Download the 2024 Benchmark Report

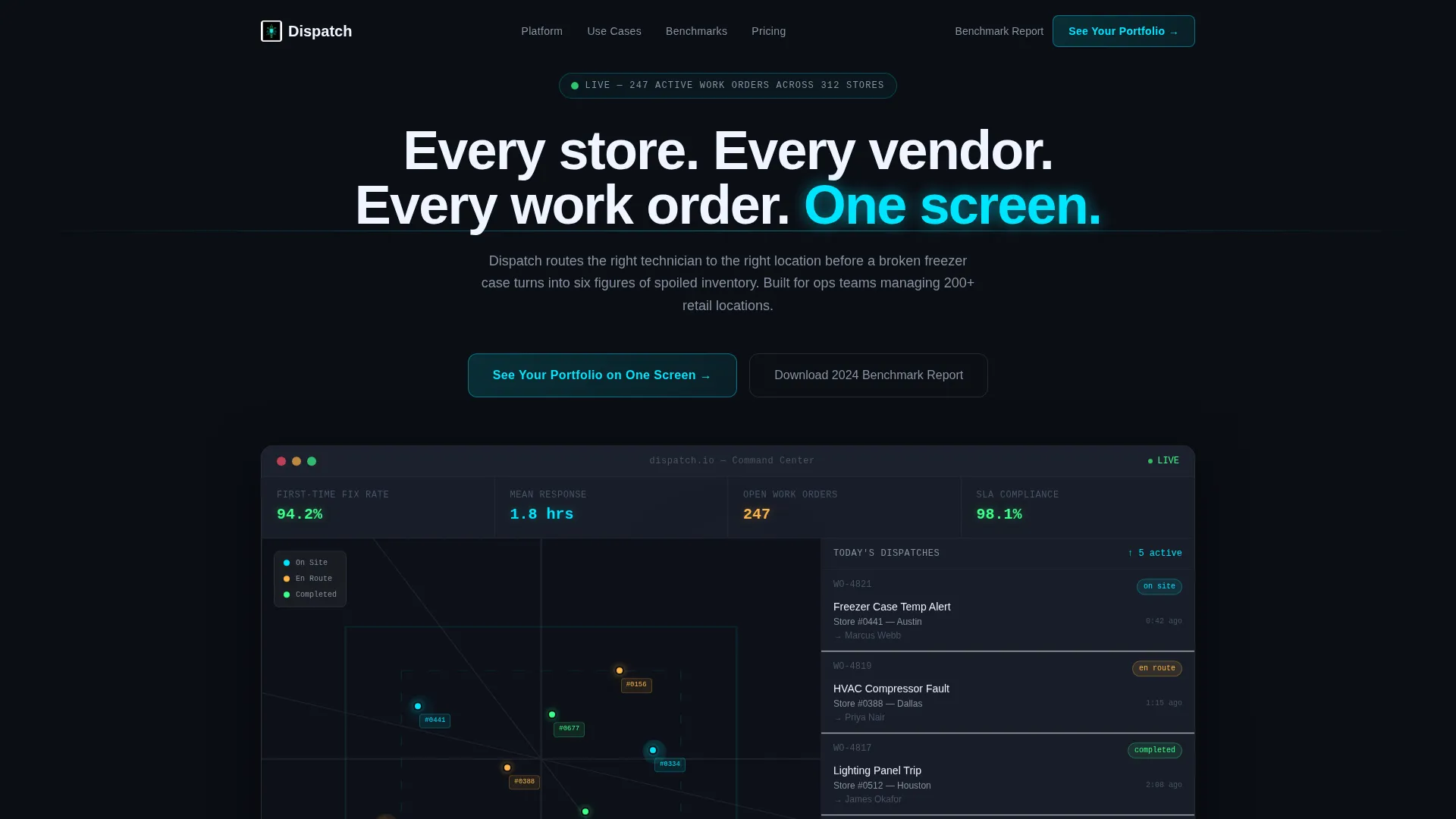[868, 375]
